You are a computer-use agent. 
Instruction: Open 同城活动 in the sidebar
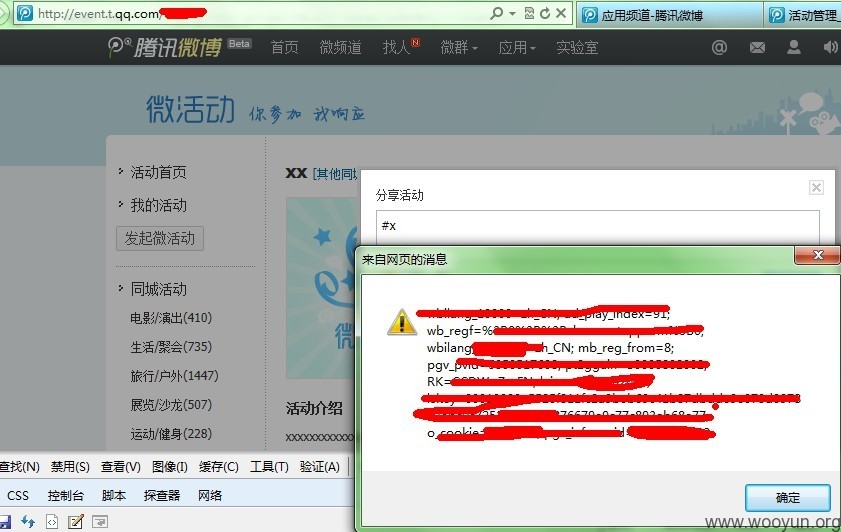pyautogui.click(x=159, y=289)
